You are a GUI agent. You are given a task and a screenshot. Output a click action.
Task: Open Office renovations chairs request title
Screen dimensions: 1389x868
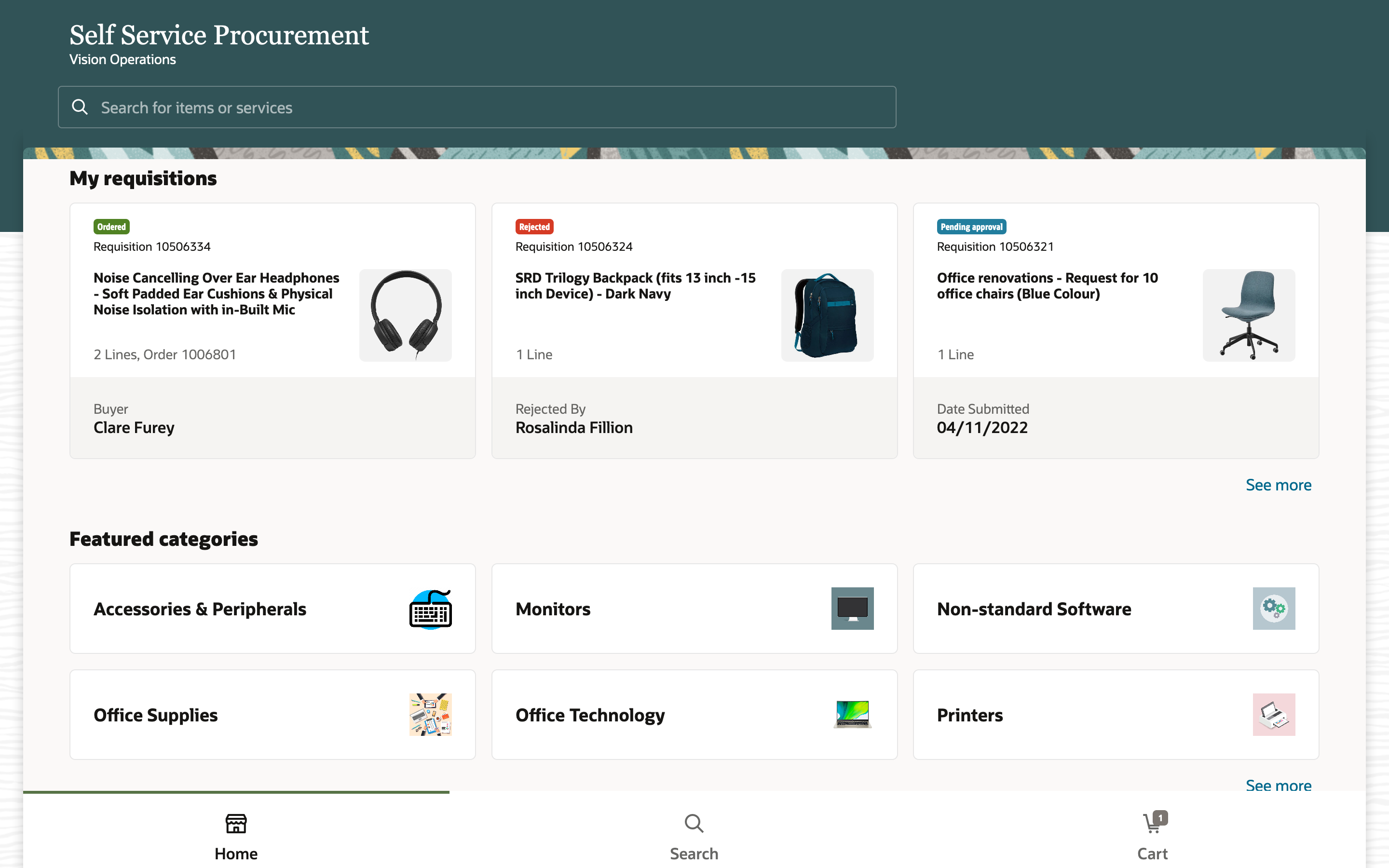(x=1047, y=285)
